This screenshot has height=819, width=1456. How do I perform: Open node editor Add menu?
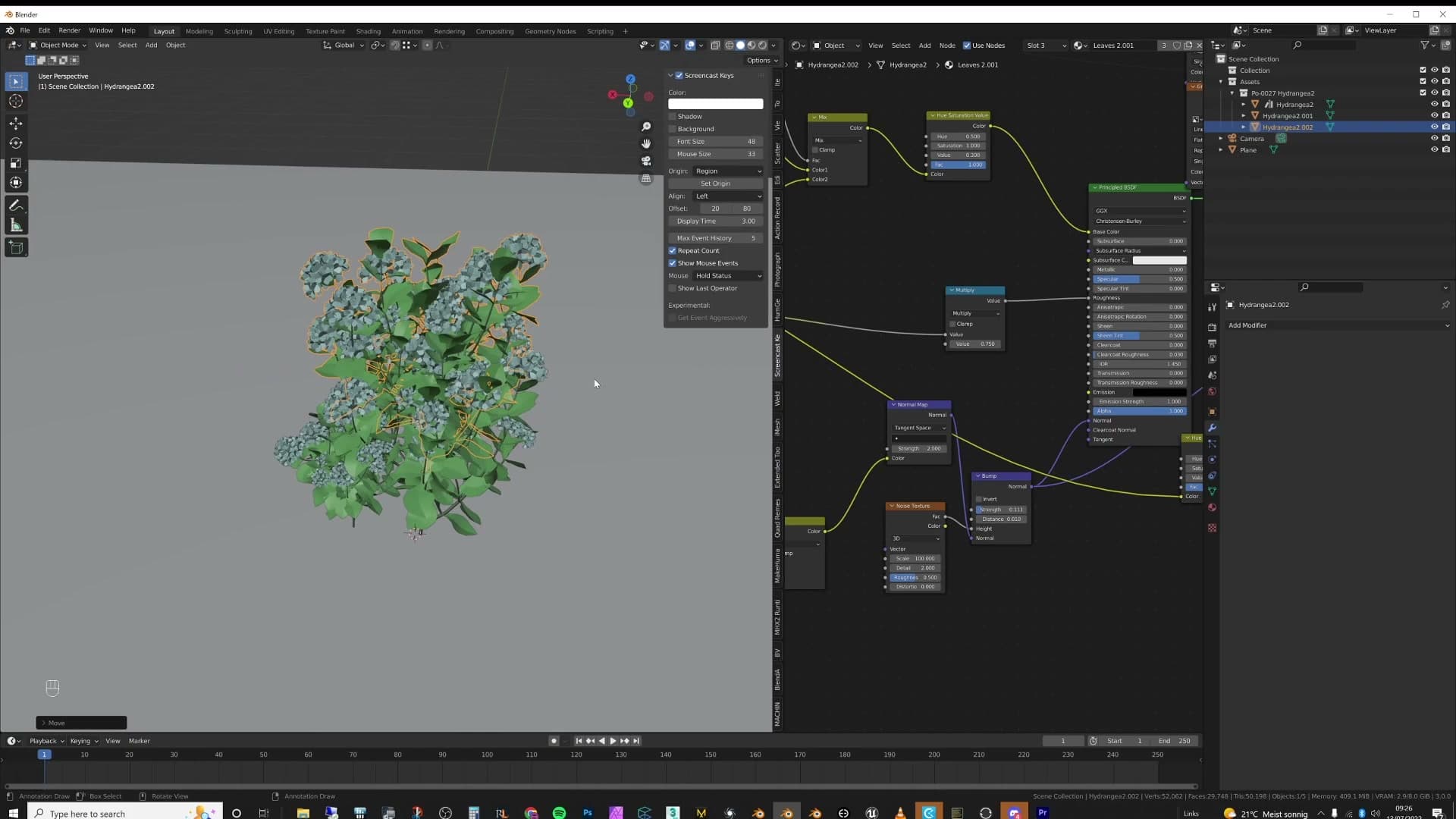pyautogui.click(x=924, y=45)
